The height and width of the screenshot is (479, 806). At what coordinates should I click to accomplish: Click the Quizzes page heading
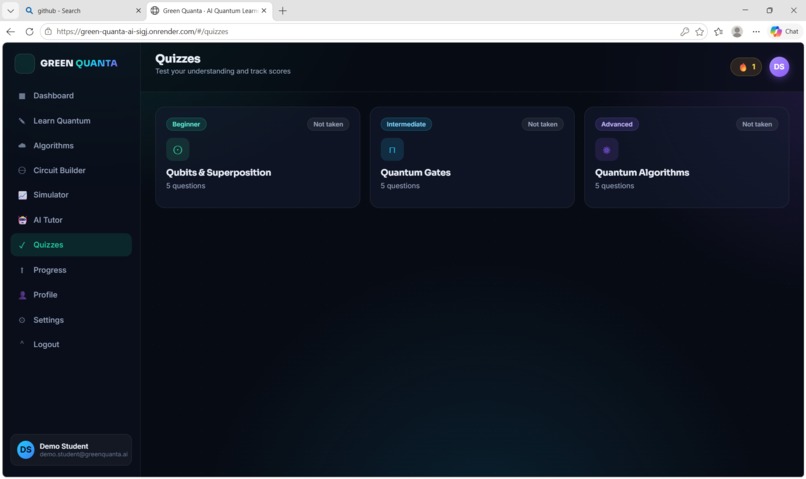(x=178, y=59)
